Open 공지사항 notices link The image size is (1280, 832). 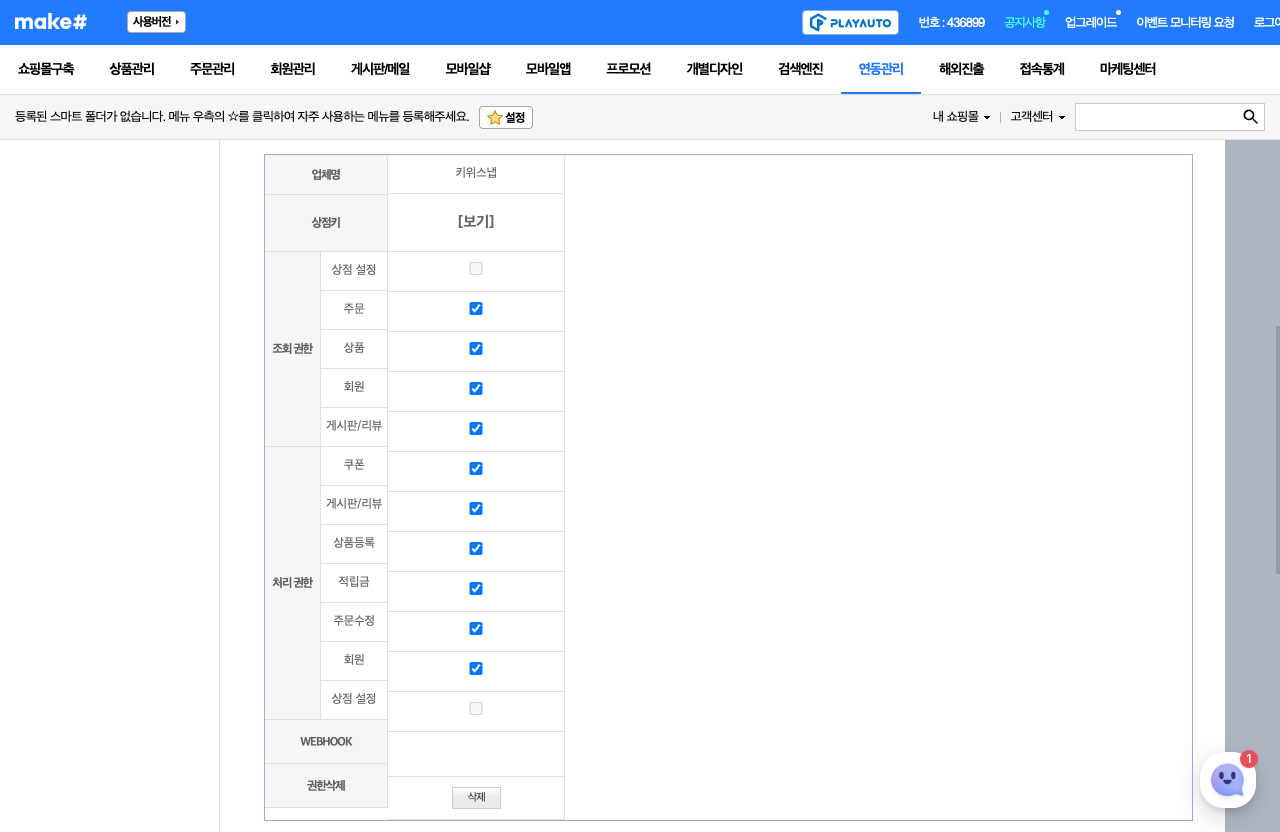[x=1024, y=22]
